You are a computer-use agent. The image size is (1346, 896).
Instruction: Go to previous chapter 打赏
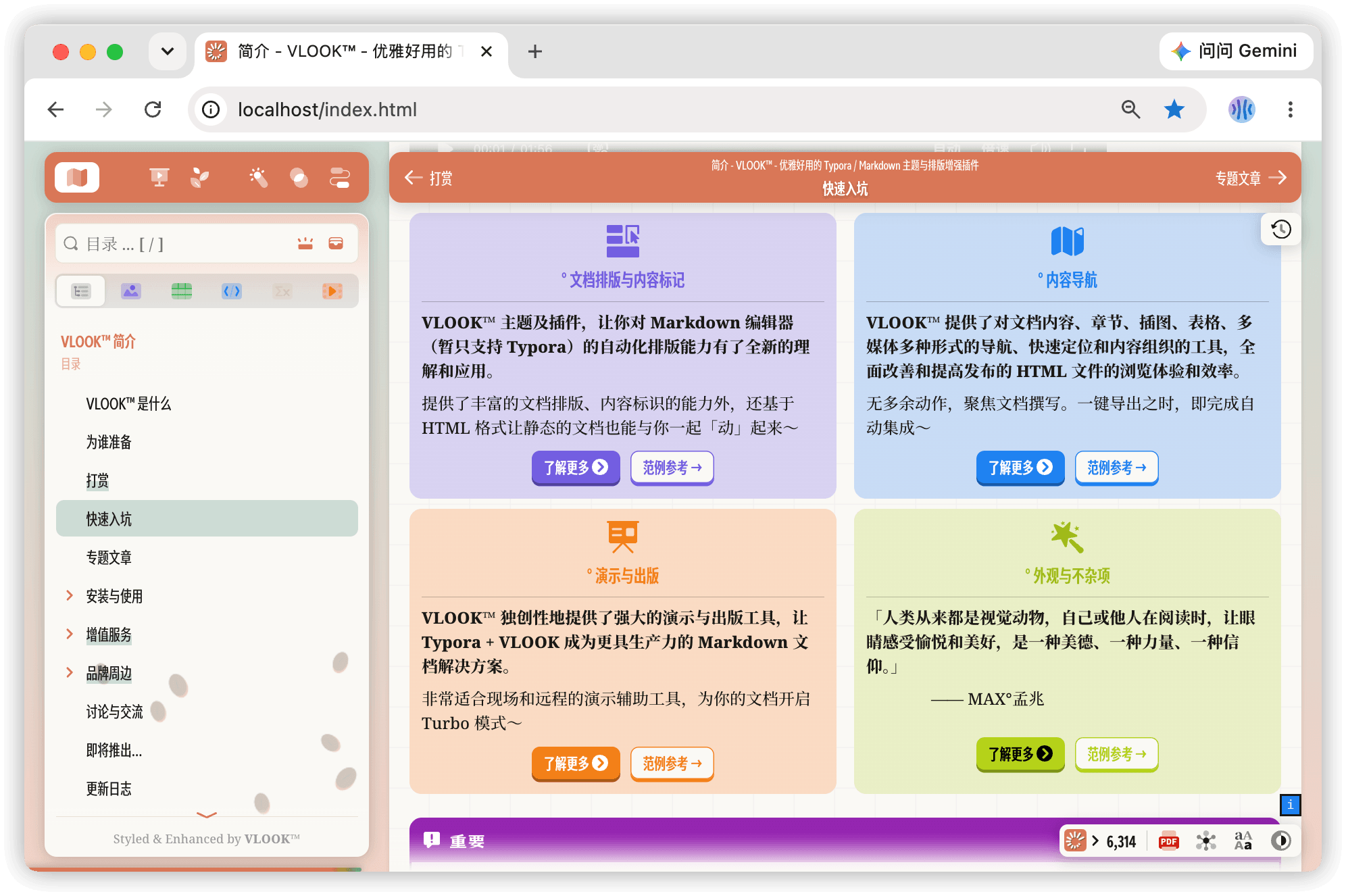tap(428, 178)
